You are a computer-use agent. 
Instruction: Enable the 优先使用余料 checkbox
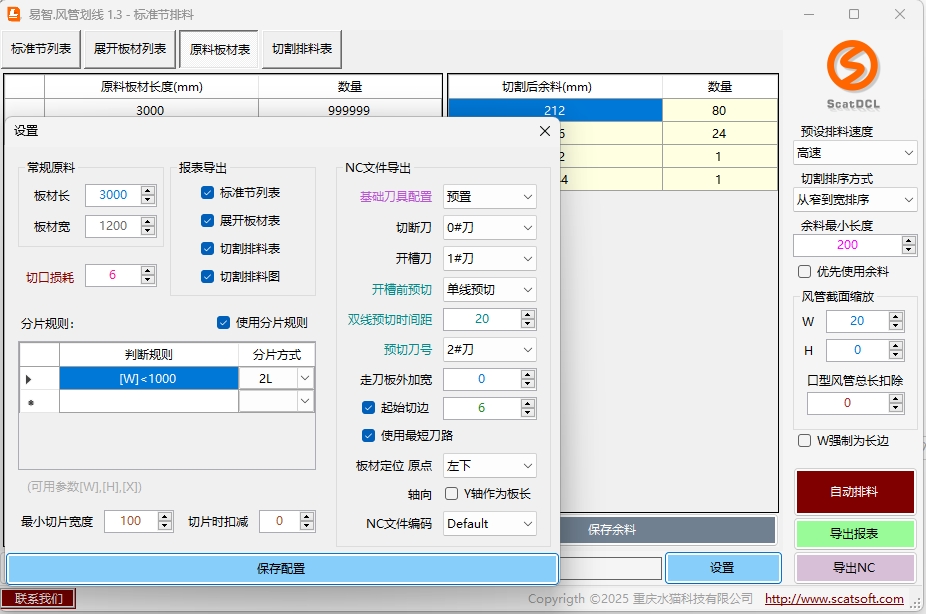point(805,271)
